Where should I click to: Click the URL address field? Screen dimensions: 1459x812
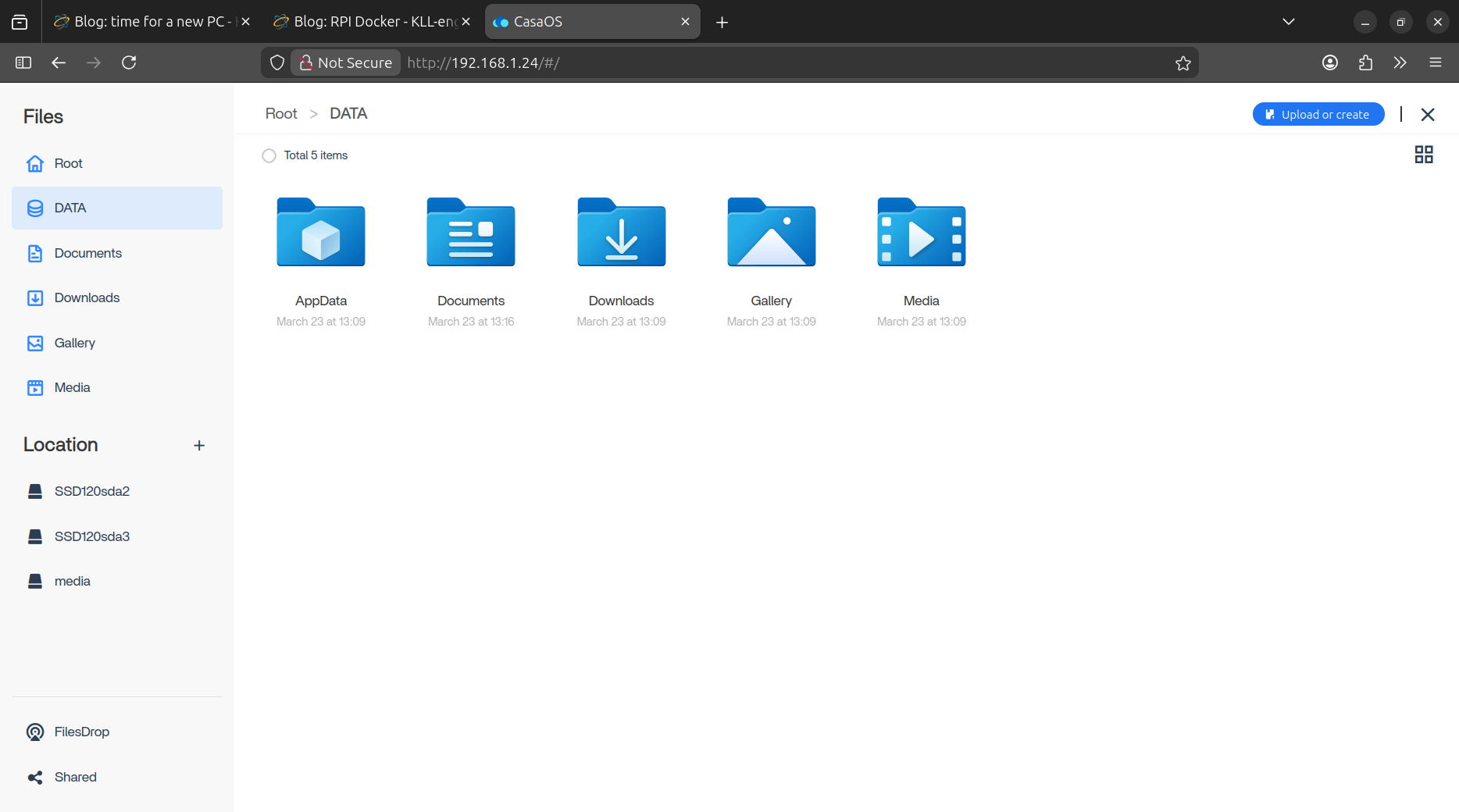coord(781,62)
